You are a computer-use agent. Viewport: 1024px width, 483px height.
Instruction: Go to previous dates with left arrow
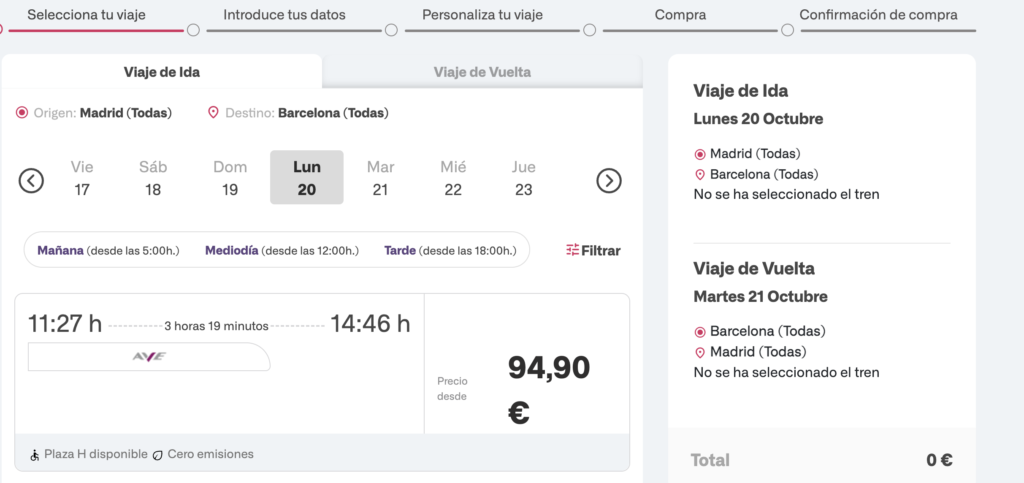[x=32, y=181]
